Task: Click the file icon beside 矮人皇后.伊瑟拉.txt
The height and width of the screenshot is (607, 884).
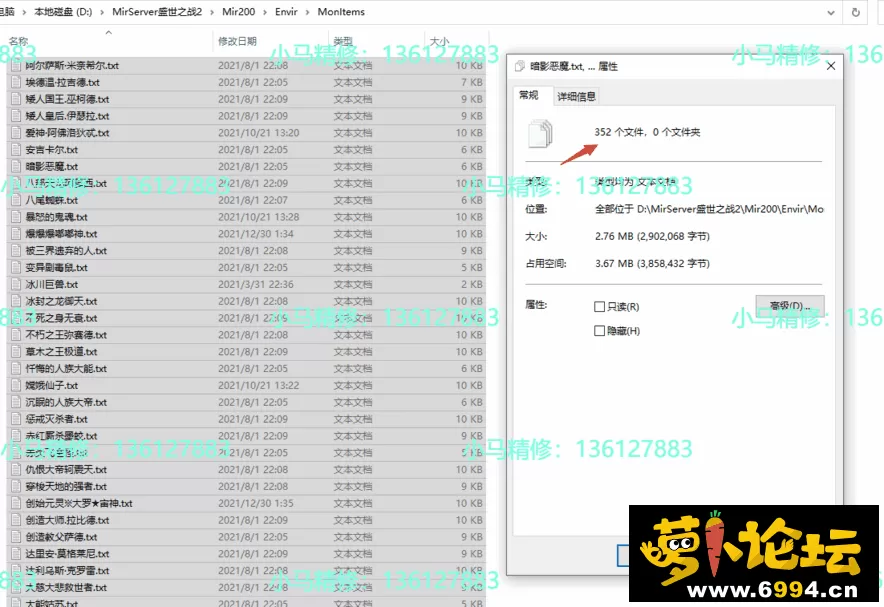Action: coord(16,116)
